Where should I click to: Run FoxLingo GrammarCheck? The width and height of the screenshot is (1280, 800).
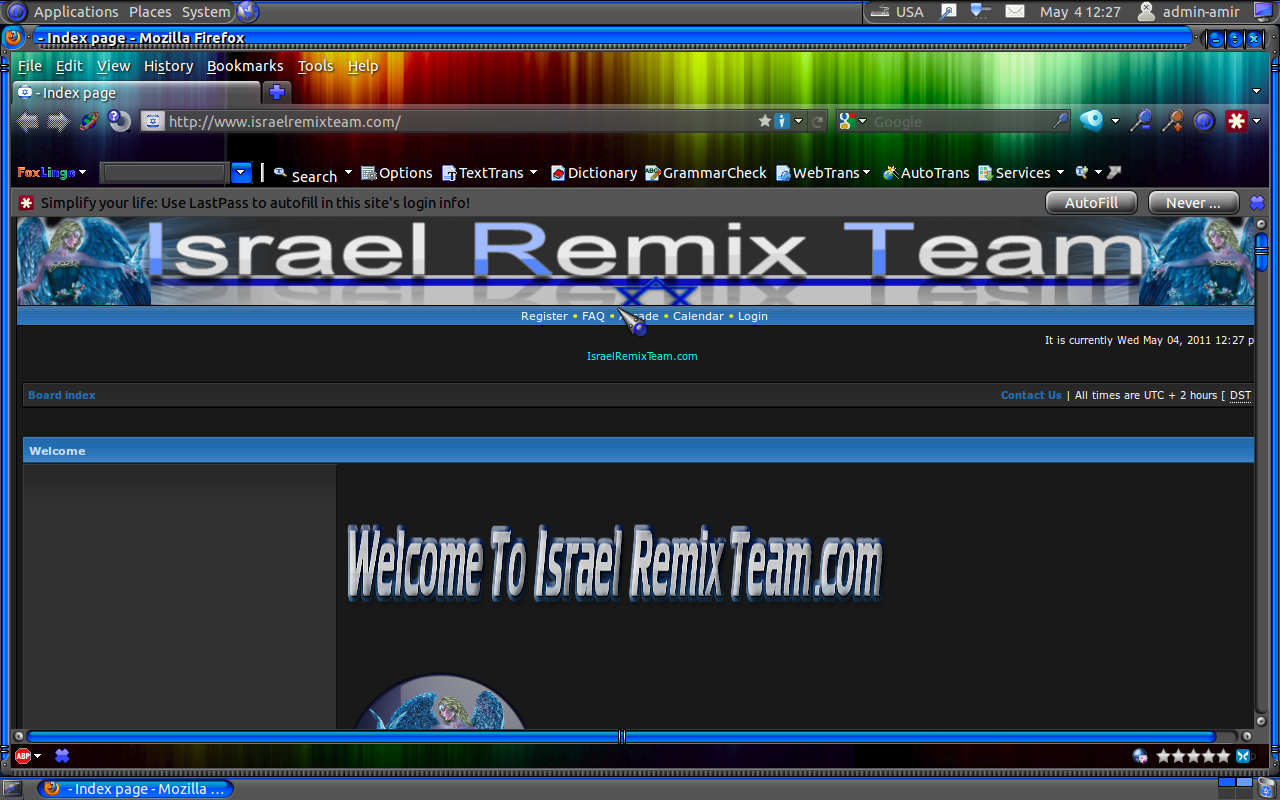[706, 173]
